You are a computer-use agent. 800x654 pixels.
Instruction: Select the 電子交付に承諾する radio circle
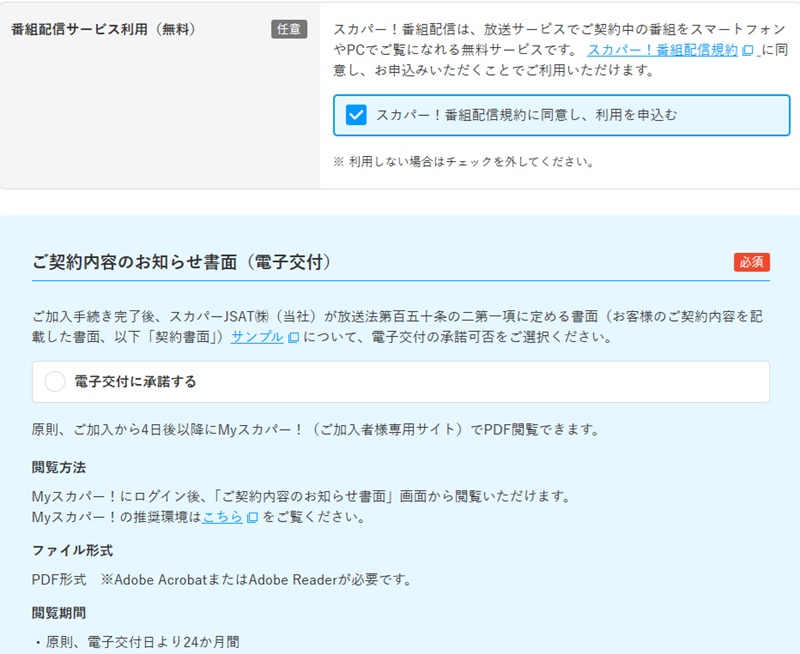point(55,382)
